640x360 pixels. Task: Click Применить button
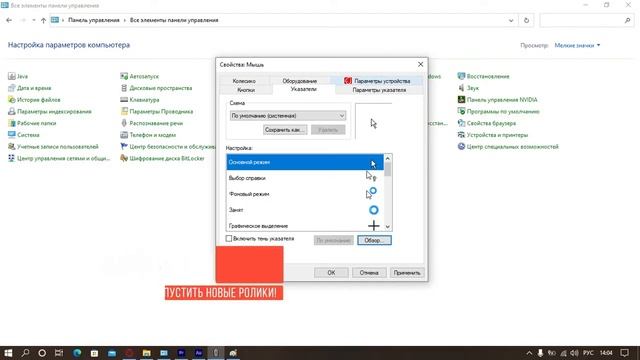click(x=407, y=273)
